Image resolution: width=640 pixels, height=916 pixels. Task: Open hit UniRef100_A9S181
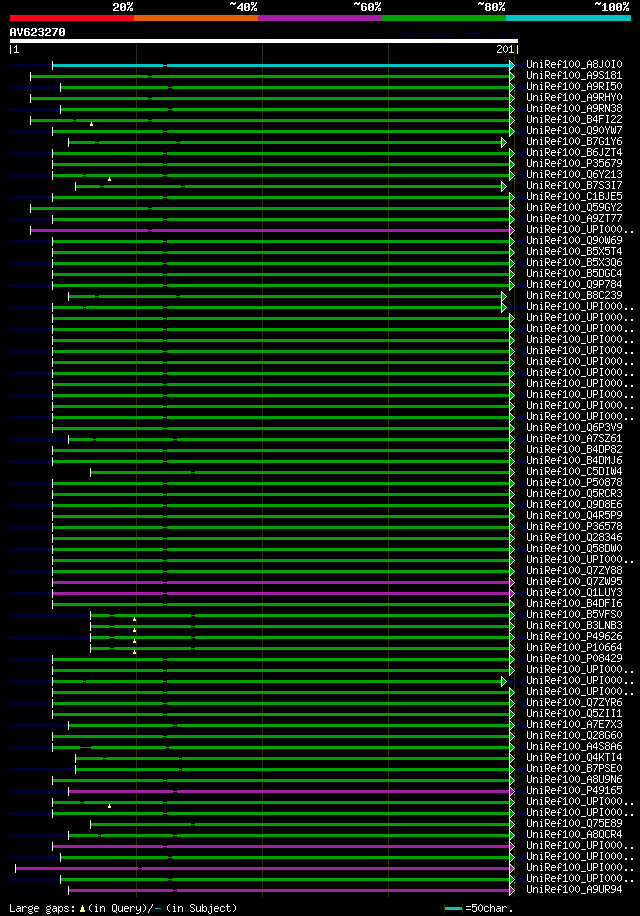pos(574,75)
